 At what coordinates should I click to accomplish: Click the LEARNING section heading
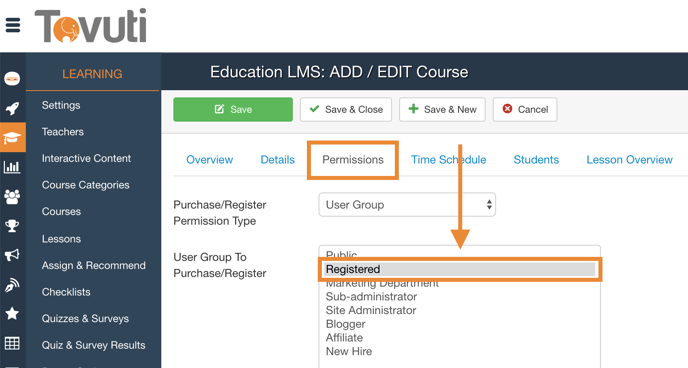(x=92, y=74)
